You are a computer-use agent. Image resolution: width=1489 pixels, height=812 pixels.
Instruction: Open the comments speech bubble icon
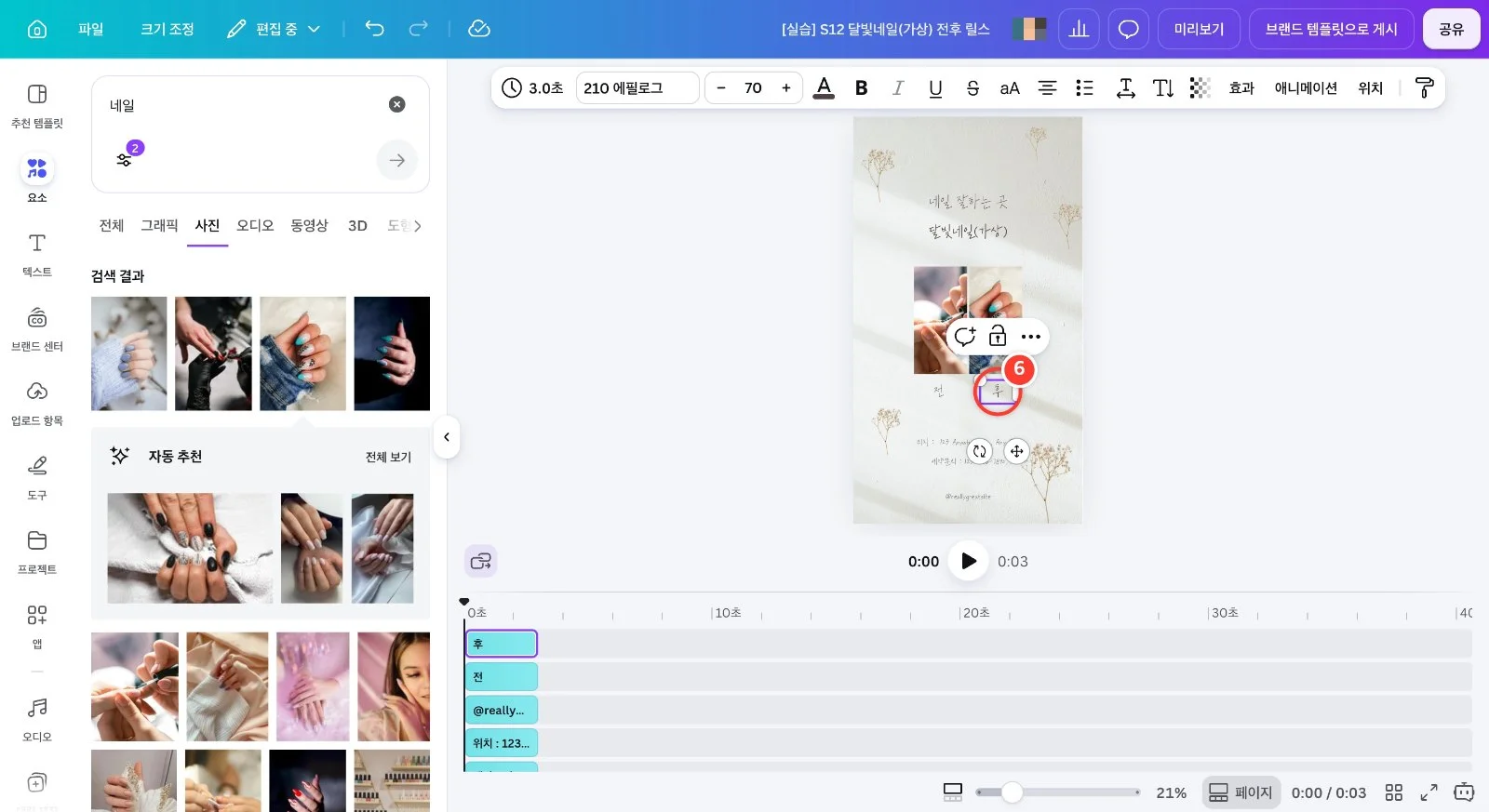pos(1128,29)
